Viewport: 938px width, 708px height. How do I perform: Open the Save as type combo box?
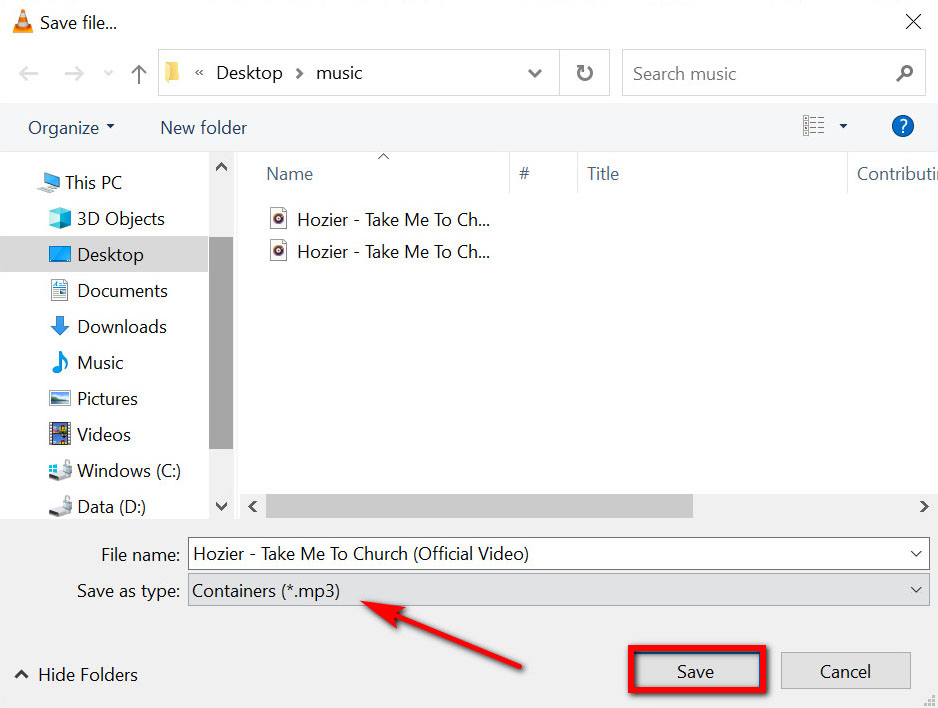click(x=559, y=590)
